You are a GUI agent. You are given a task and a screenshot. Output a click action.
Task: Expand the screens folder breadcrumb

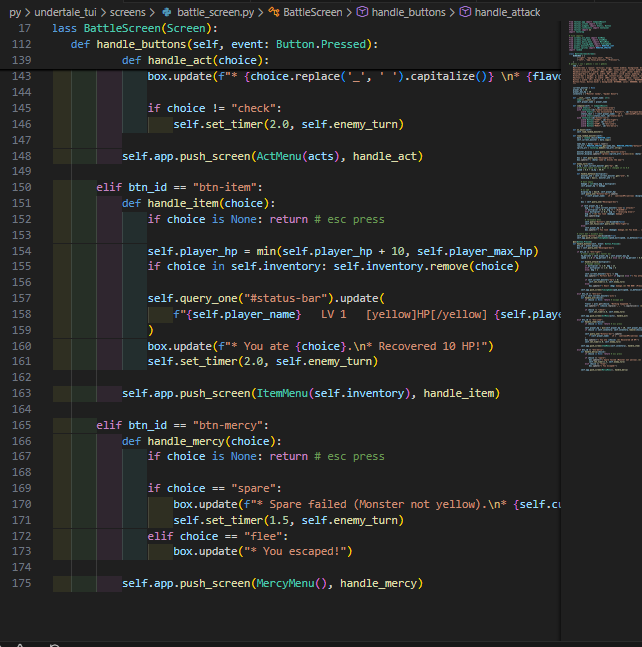pyautogui.click(x=128, y=12)
